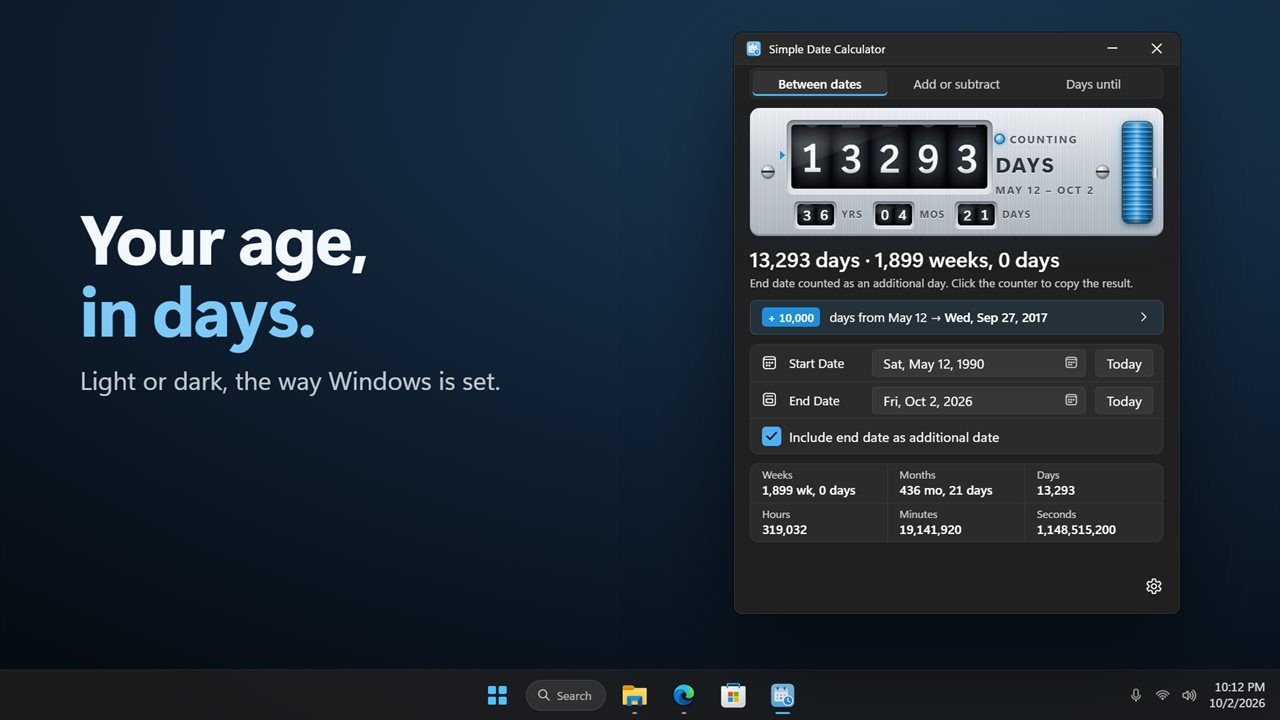Click the Weeks value 1,899 wk, 0 days
Viewport: 1280px width, 720px height.
pyautogui.click(x=809, y=490)
